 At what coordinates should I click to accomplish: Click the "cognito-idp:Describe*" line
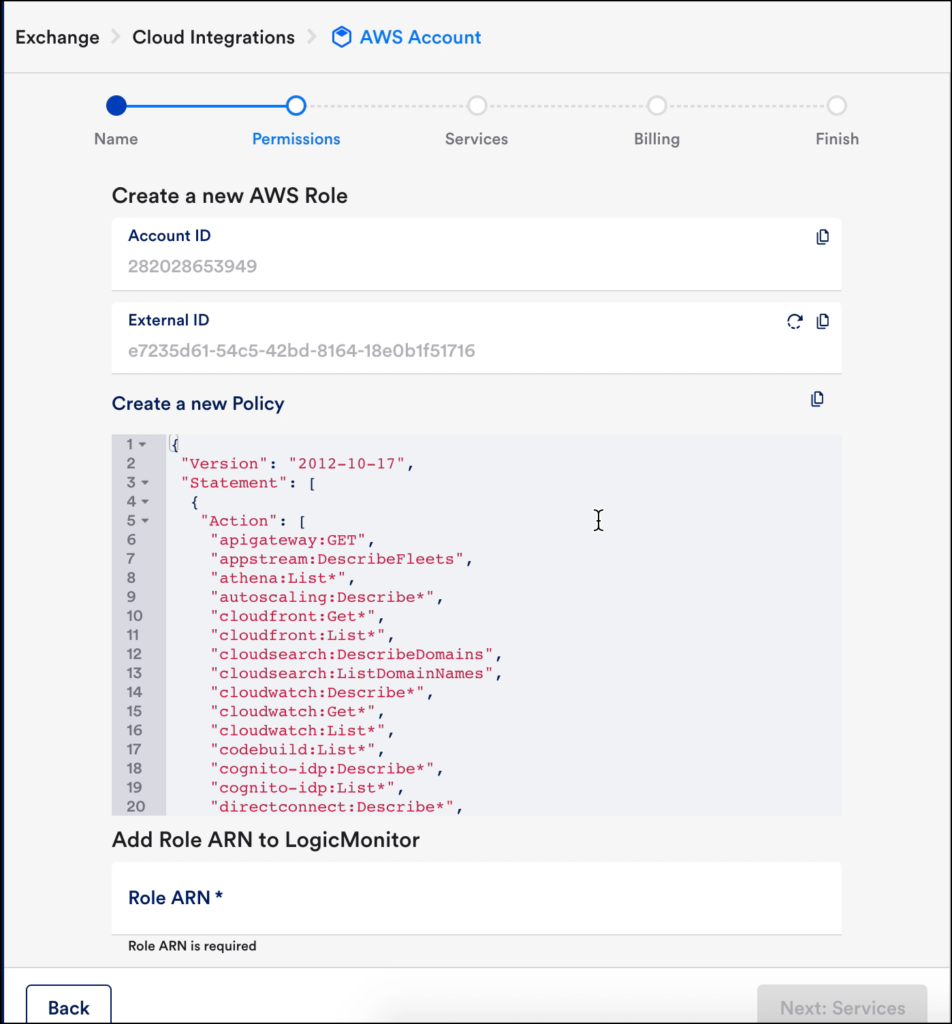[x=326, y=769]
